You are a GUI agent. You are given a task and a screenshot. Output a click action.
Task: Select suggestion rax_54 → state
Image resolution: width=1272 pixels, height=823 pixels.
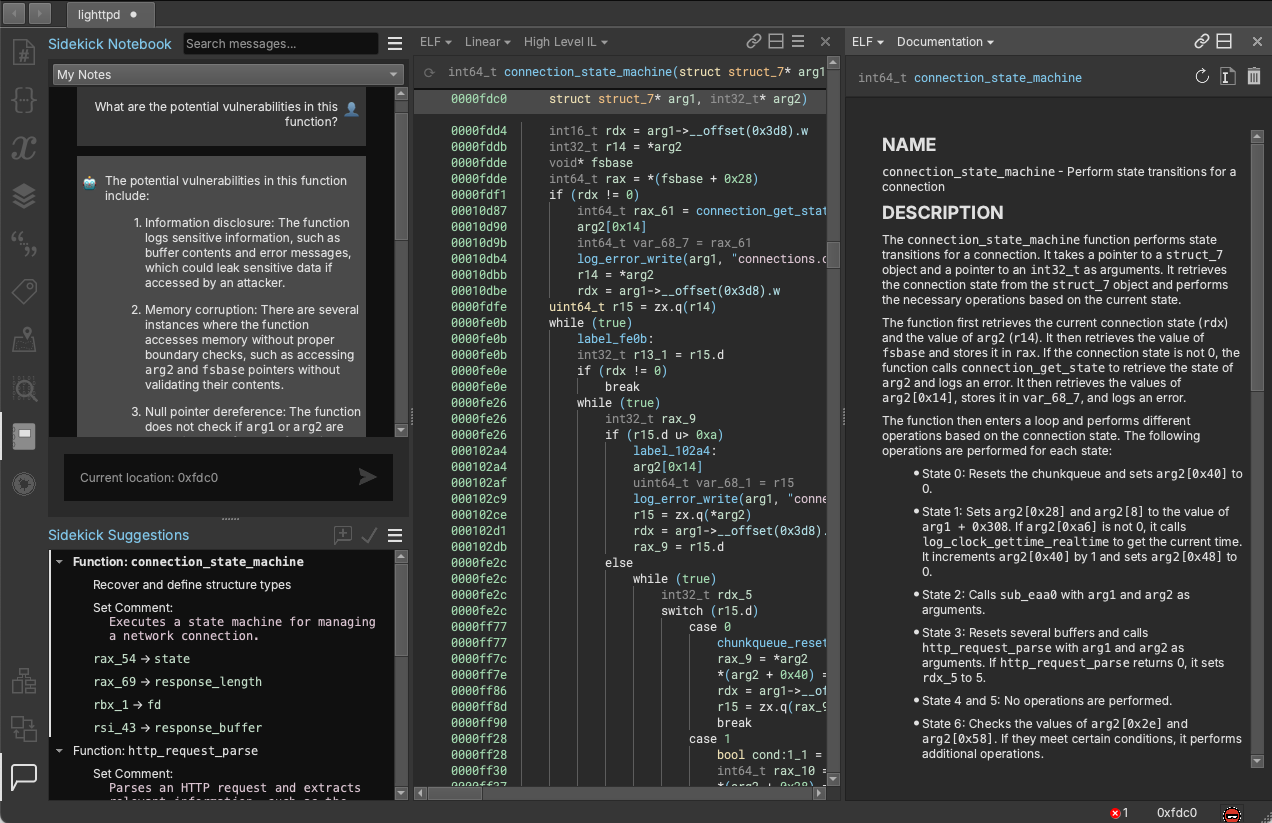coord(142,659)
